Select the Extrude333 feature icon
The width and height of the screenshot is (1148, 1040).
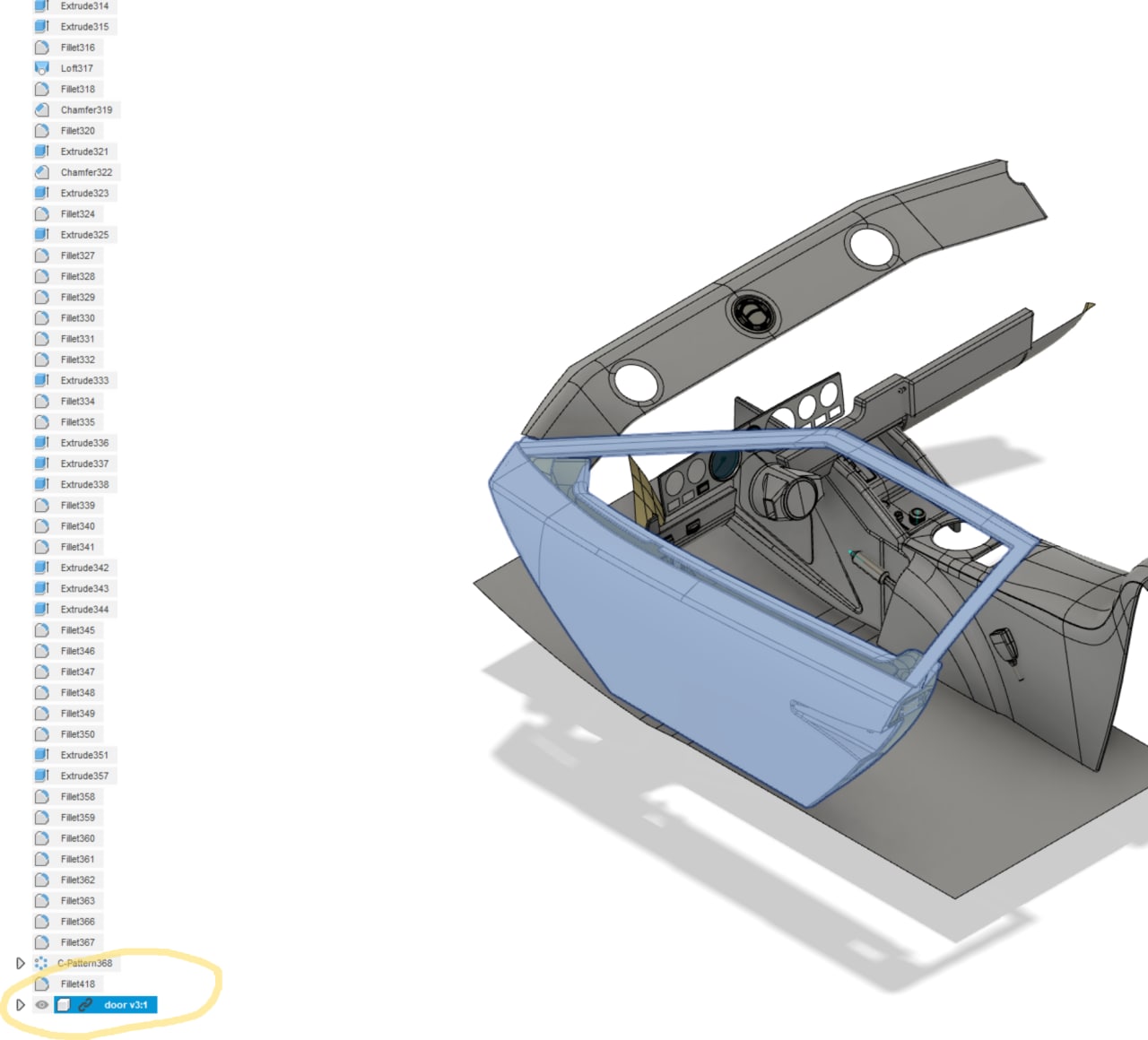pos(41,380)
